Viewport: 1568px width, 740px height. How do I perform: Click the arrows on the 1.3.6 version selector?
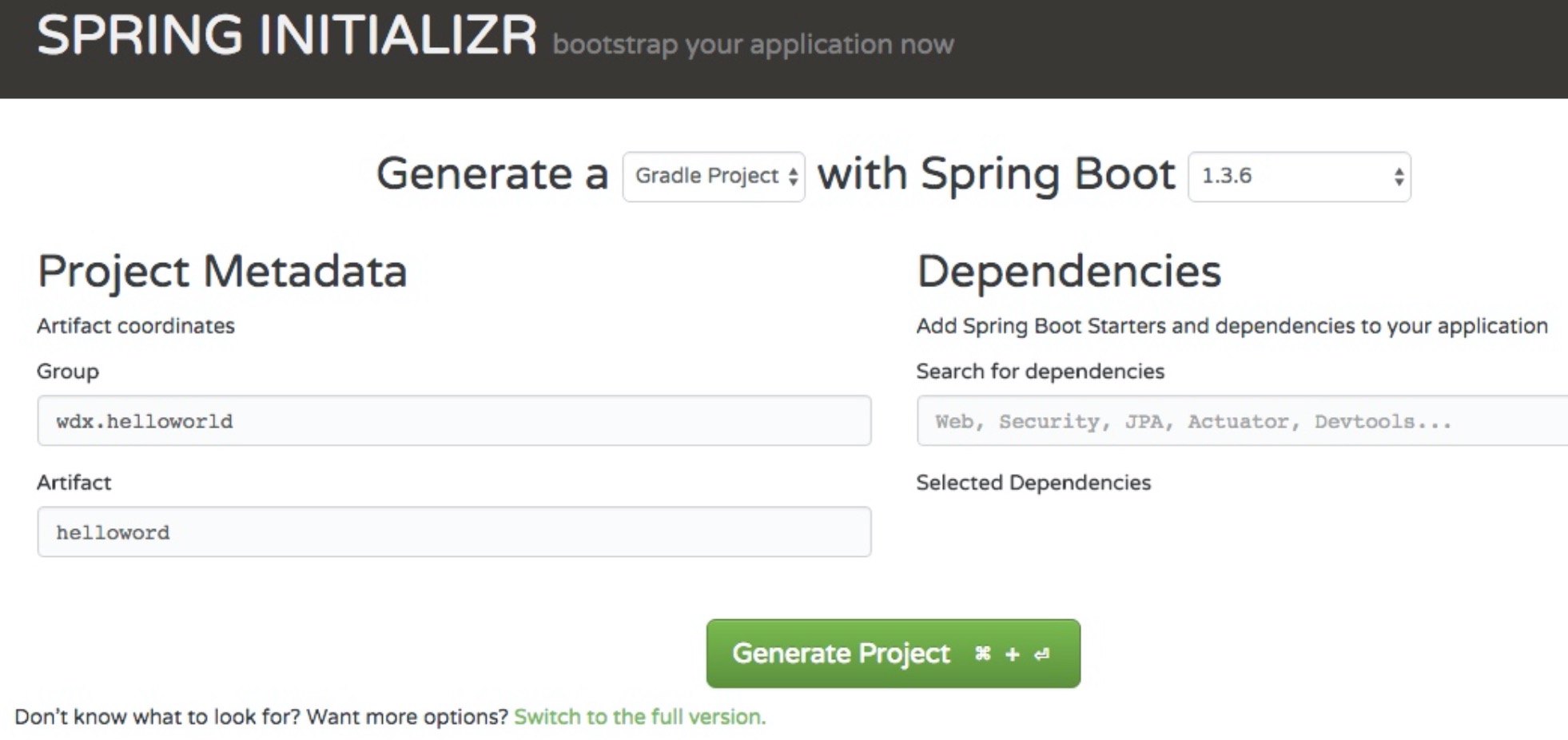[1399, 177]
